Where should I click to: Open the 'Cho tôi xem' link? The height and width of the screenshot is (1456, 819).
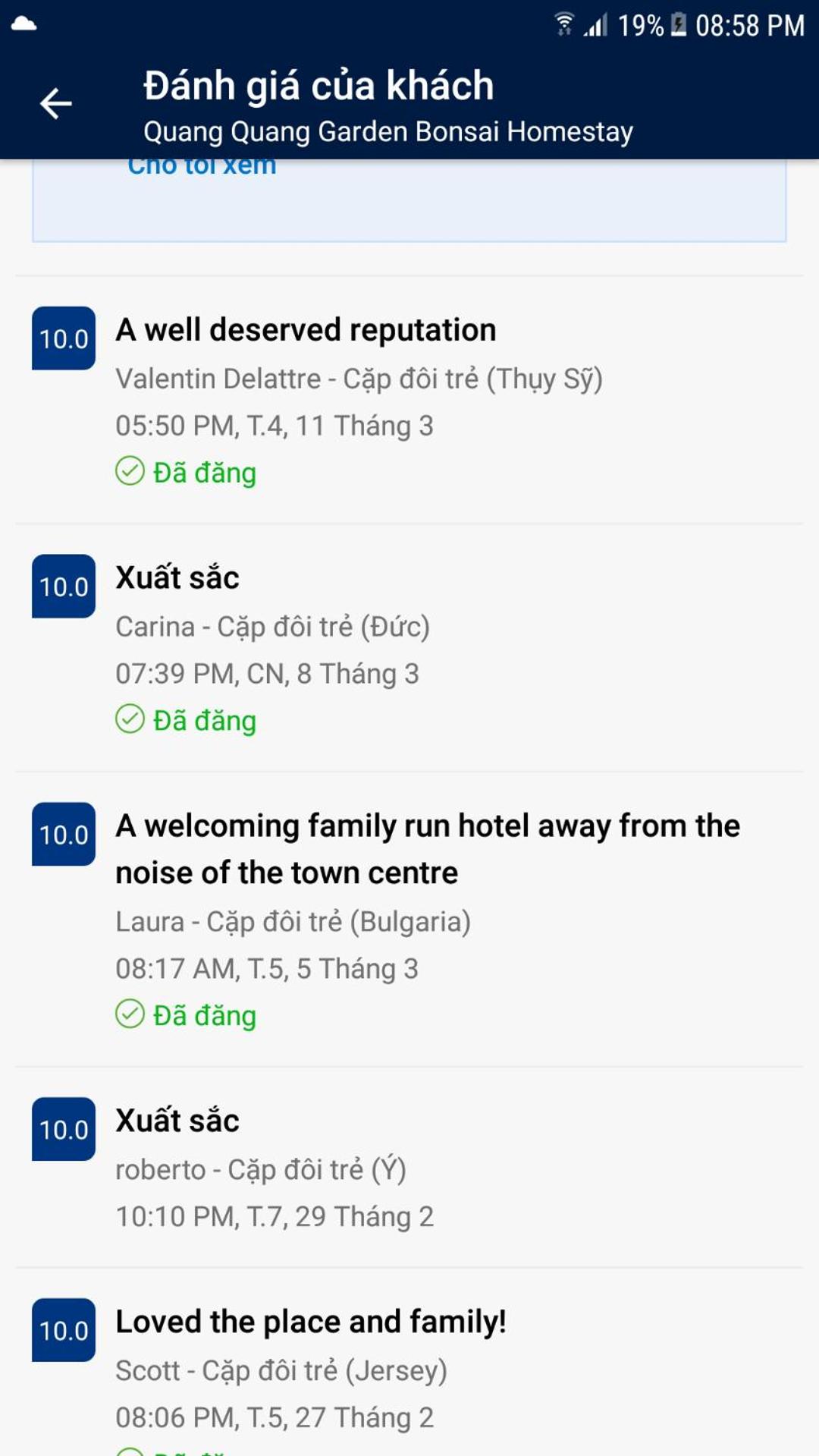202,166
